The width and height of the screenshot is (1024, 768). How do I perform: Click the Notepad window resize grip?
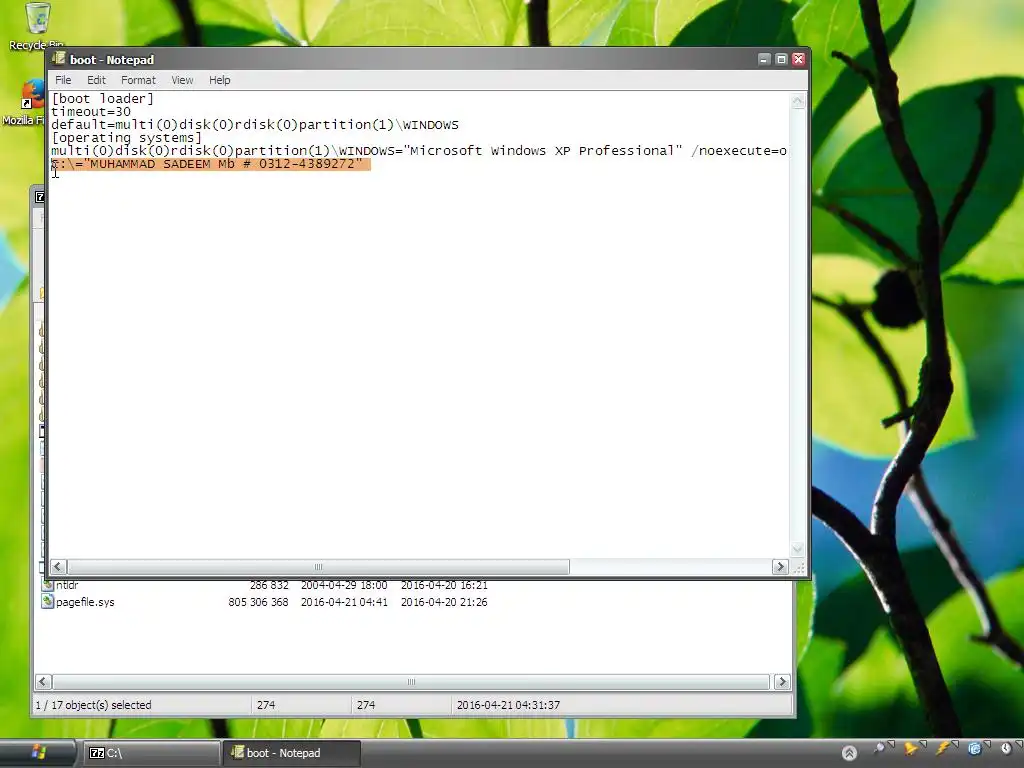click(x=798, y=568)
